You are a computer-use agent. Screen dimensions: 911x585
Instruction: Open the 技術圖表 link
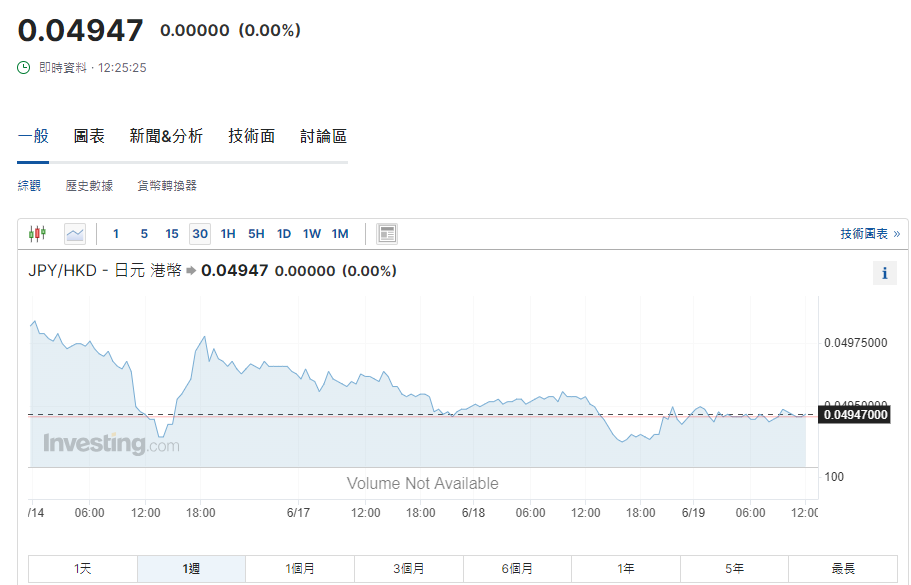(869, 234)
